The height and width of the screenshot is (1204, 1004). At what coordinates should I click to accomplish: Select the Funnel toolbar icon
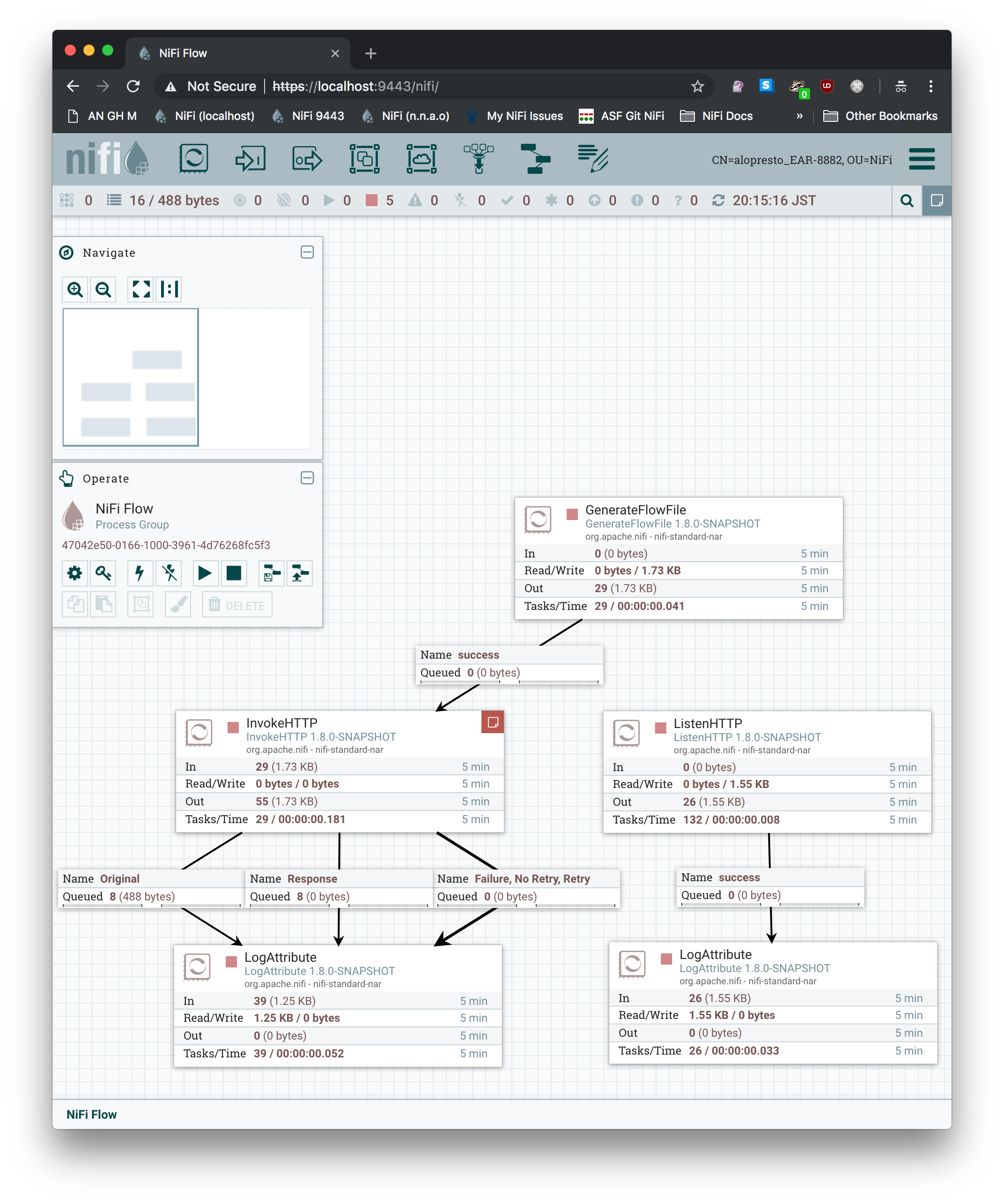tap(479, 159)
